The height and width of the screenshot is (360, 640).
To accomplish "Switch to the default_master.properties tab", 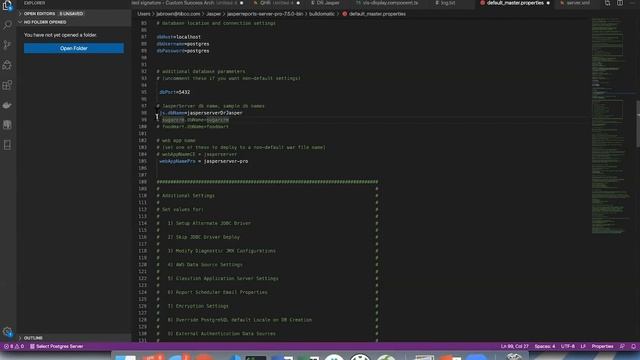I will pos(515,3).
